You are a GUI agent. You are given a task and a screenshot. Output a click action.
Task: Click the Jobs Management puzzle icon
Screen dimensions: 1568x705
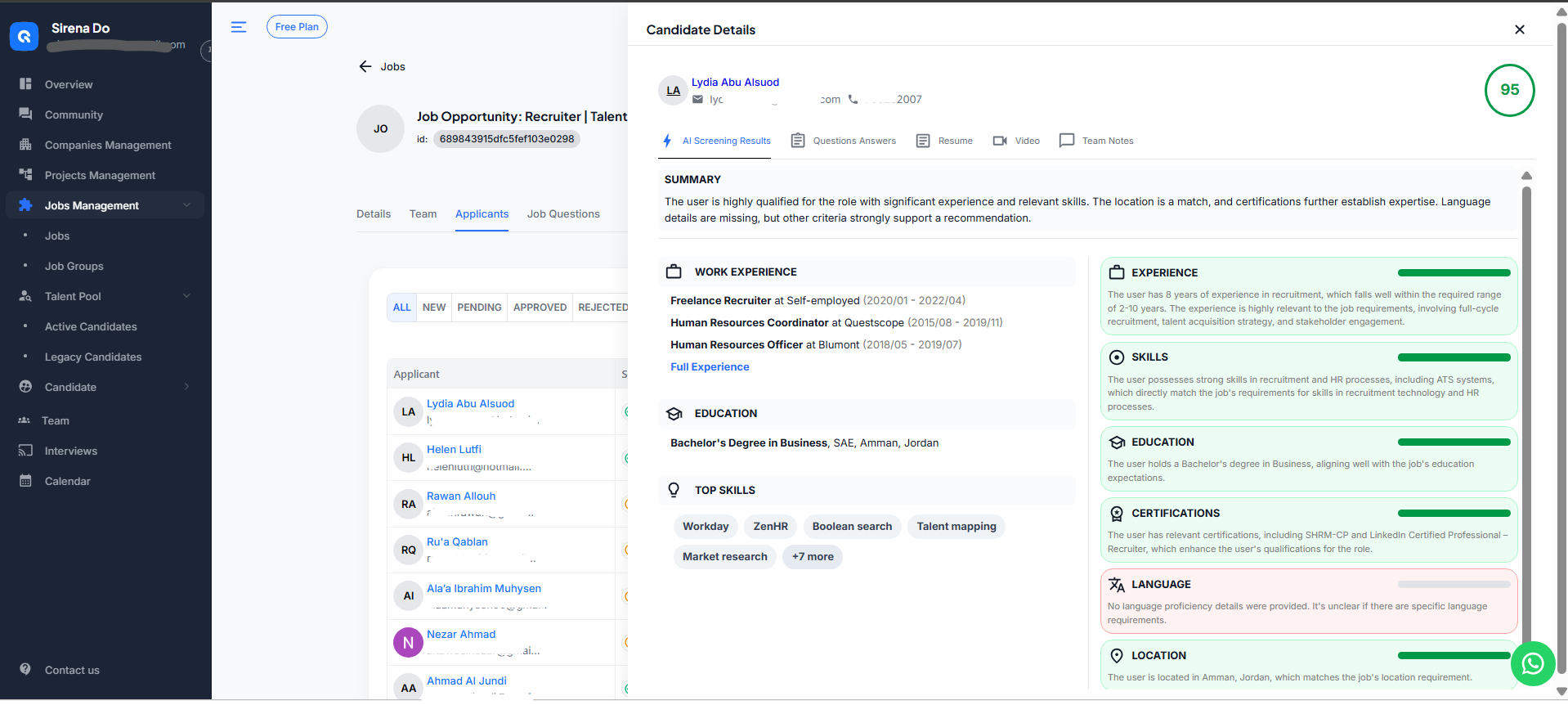click(x=25, y=204)
